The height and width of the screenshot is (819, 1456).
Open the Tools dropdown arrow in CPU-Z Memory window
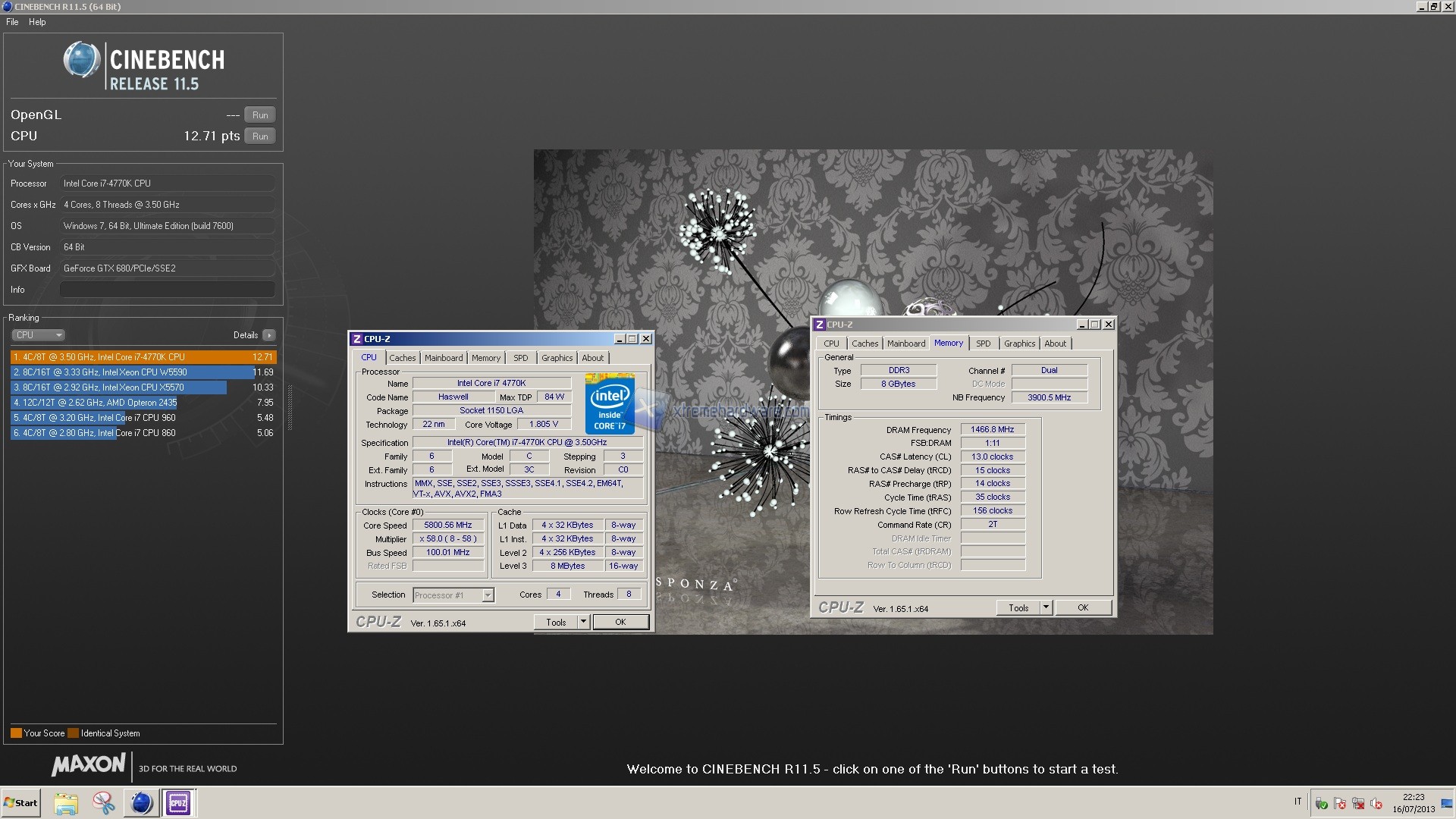point(1045,607)
